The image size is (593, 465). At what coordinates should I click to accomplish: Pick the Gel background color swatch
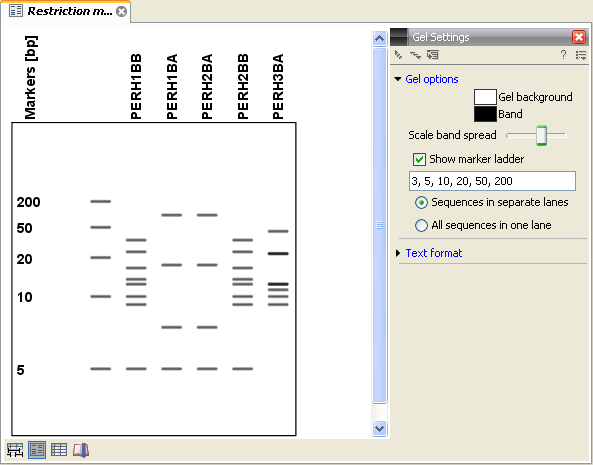pos(485,97)
